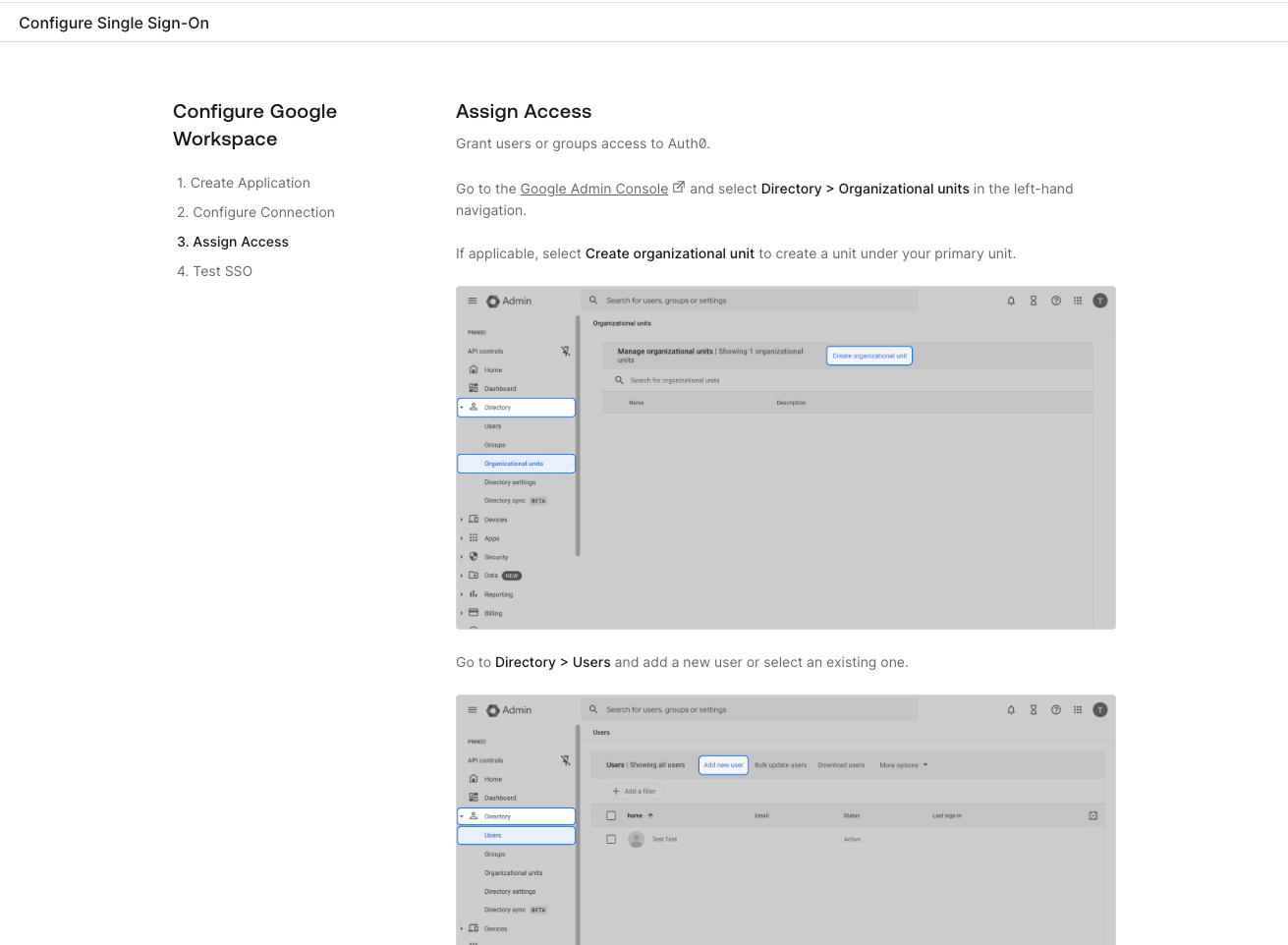Click the "Assign Access" section heading

[x=524, y=111]
